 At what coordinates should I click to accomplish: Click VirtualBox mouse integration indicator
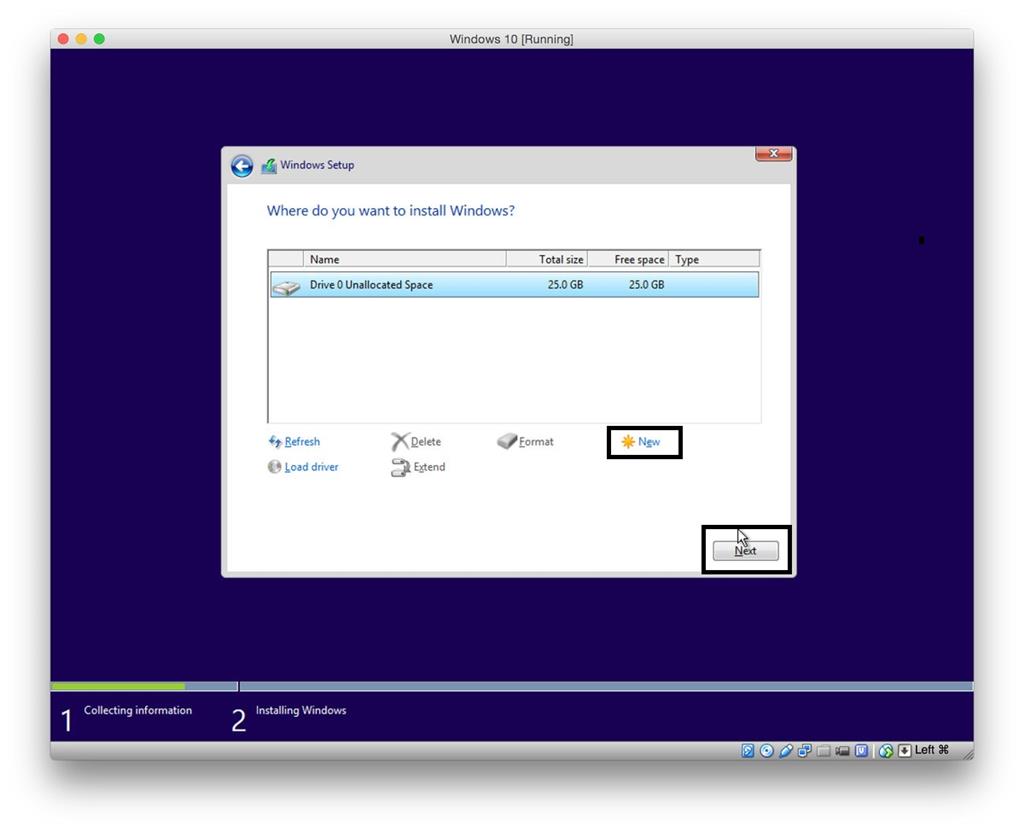click(886, 751)
